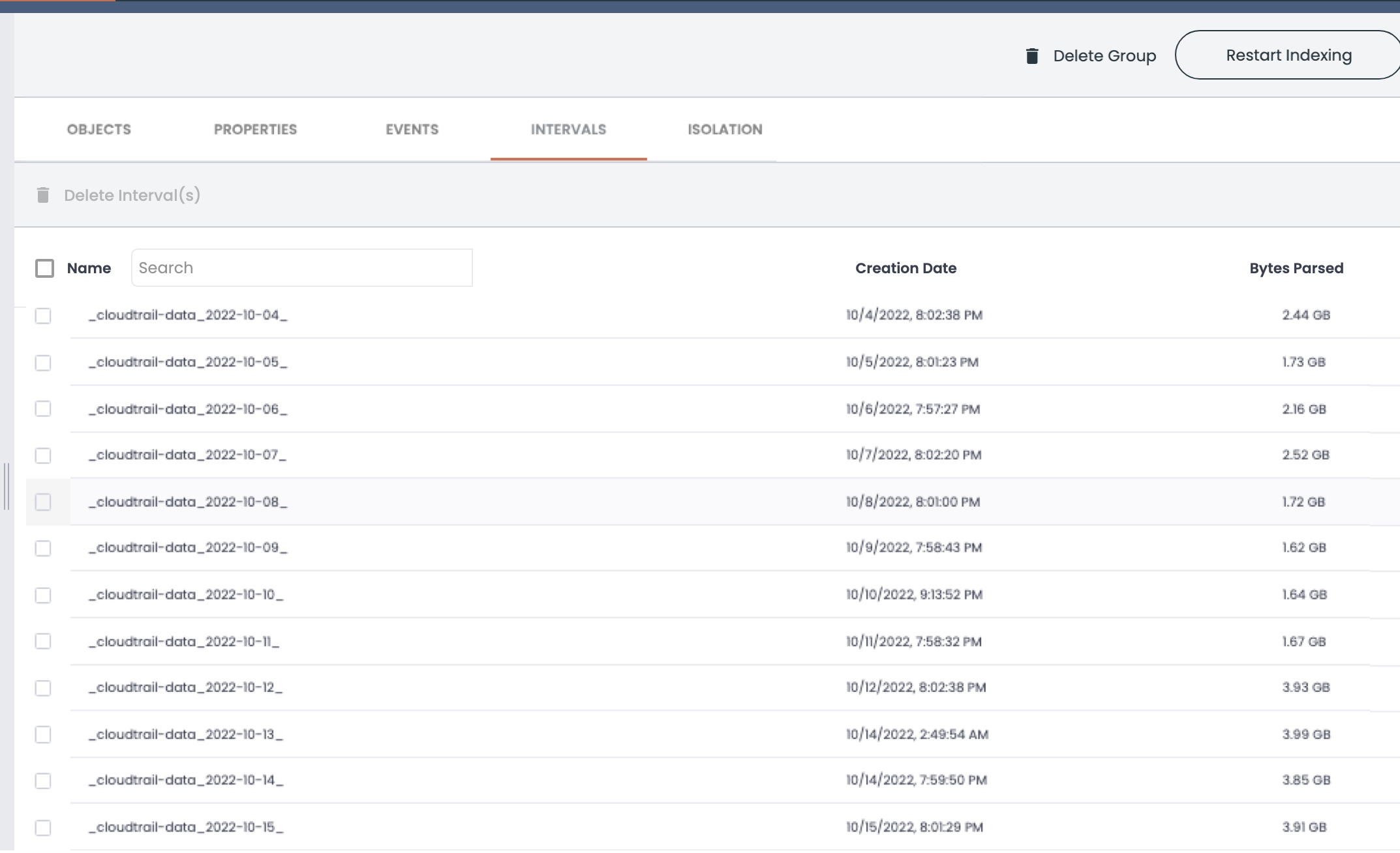
Task: Focus the Name search input field
Action: click(301, 267)
